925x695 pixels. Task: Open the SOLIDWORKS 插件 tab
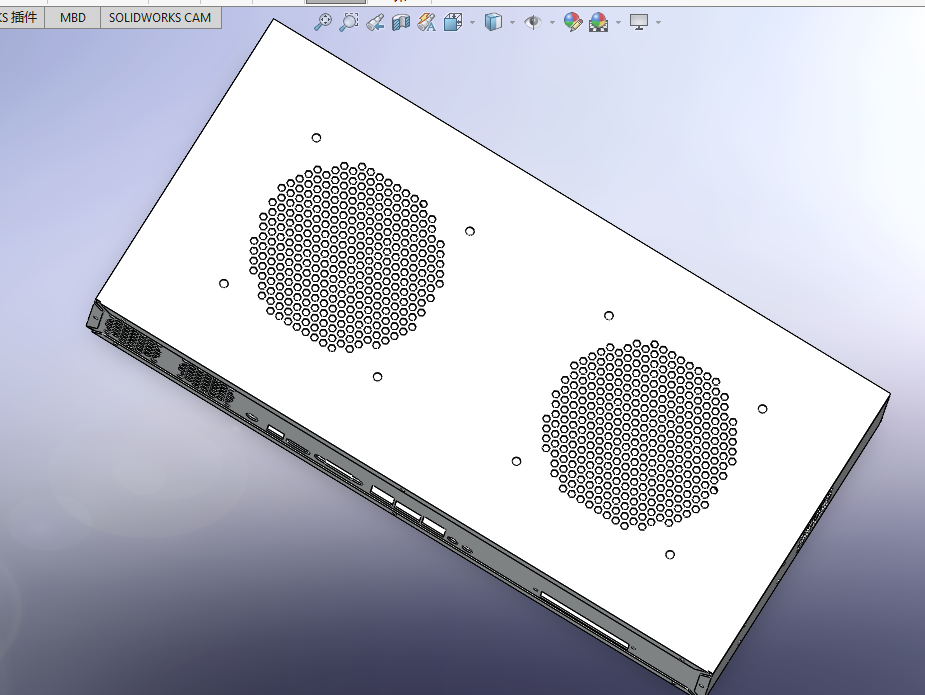[20, 17]
